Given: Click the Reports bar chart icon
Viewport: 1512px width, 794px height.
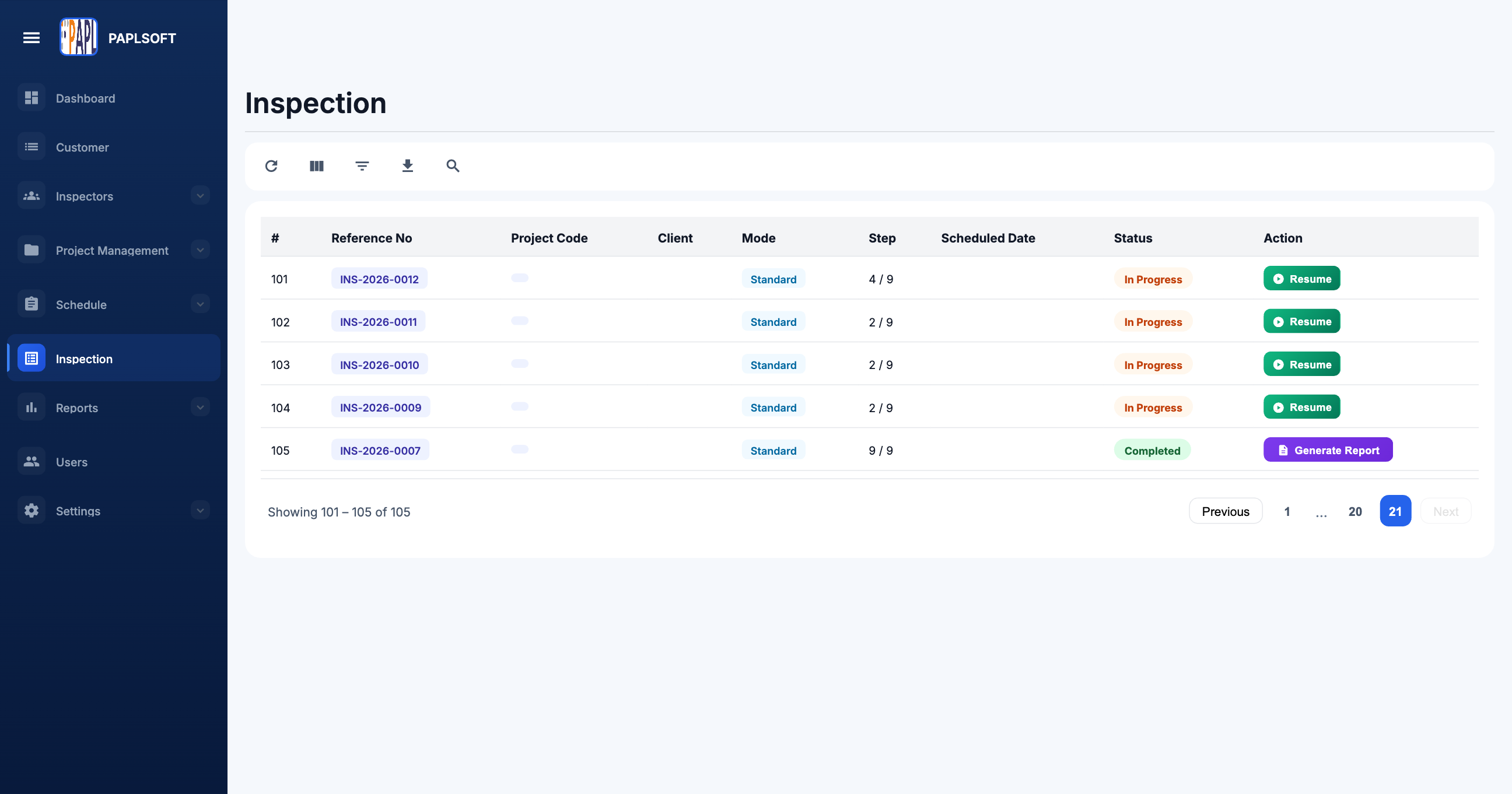Looking at the screenshot, I should 32,407.
